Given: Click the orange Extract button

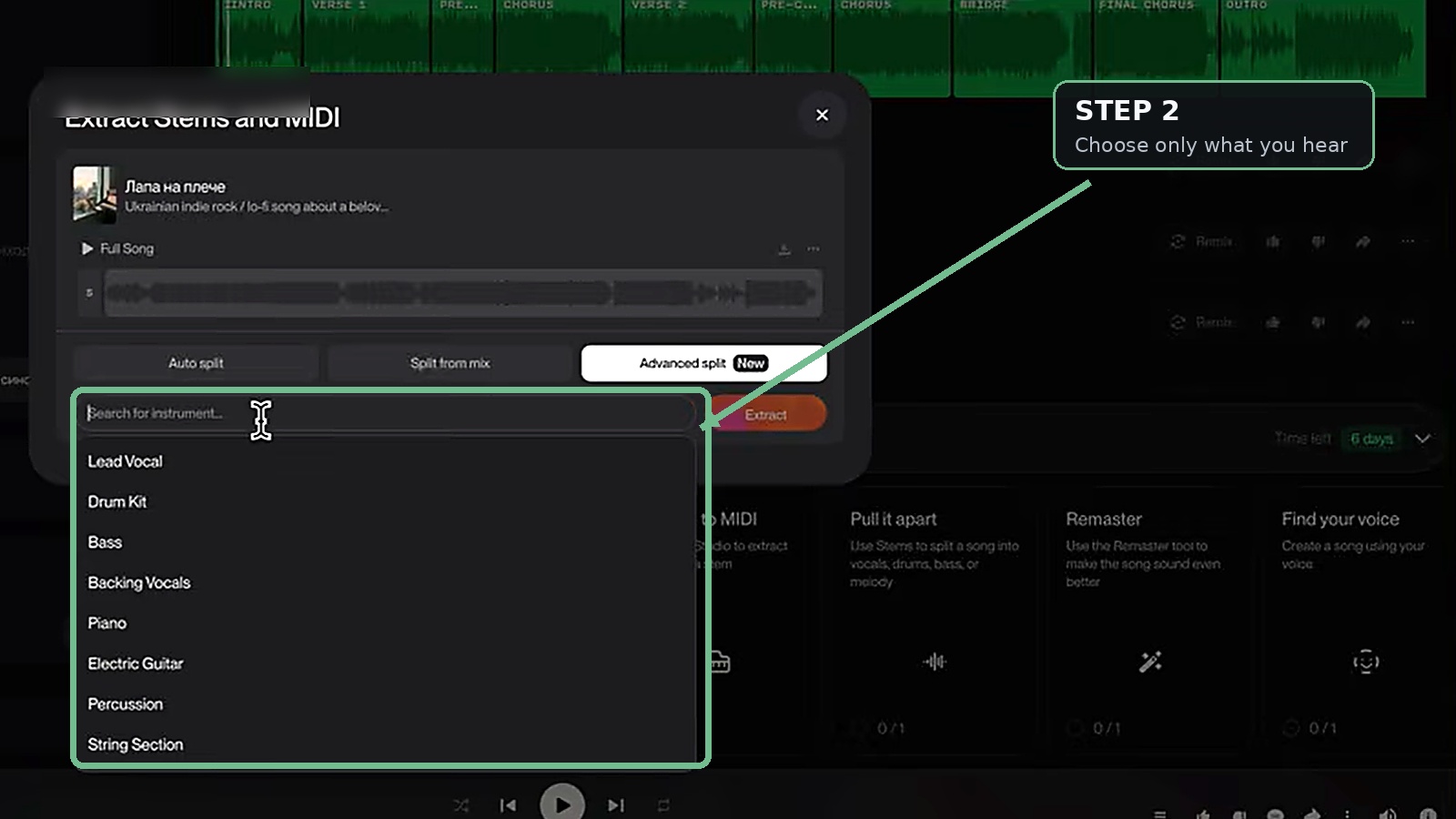Looking at the screenshot, I should tap(766, 415).
